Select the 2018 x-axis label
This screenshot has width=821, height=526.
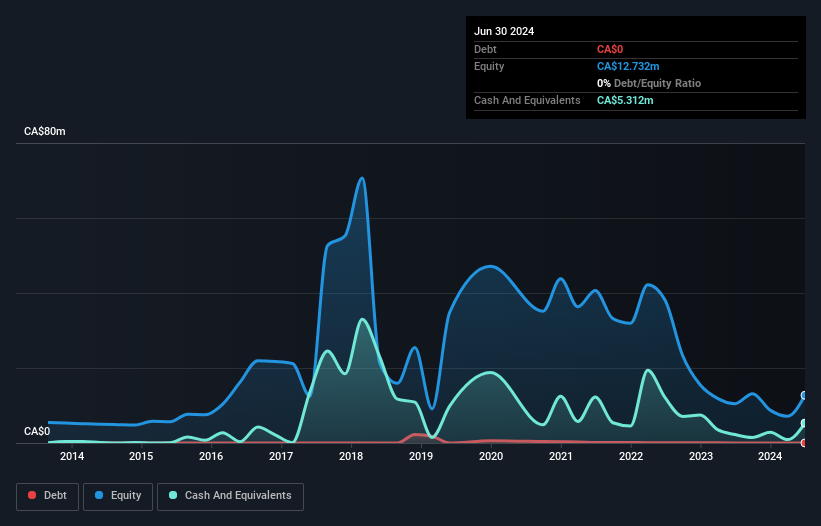point(351,456)
